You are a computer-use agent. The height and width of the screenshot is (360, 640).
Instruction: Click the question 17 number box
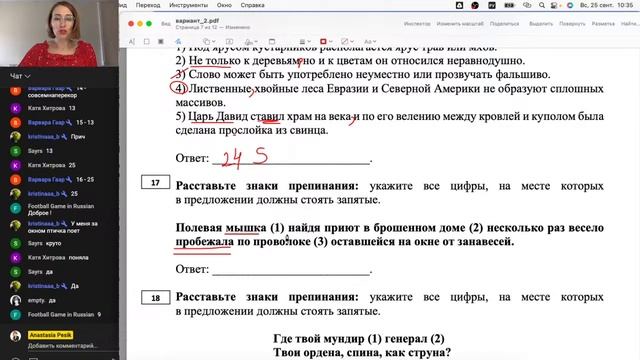pyautogui.click(x=156, y=182)
